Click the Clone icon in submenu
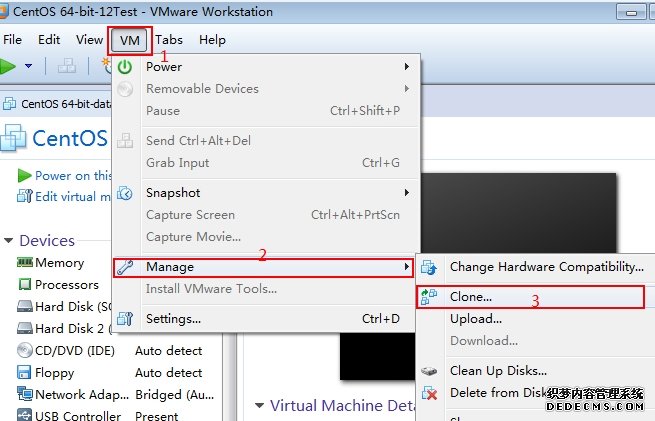This screenshot has height=421, width=655. click(x=429, y=297)
